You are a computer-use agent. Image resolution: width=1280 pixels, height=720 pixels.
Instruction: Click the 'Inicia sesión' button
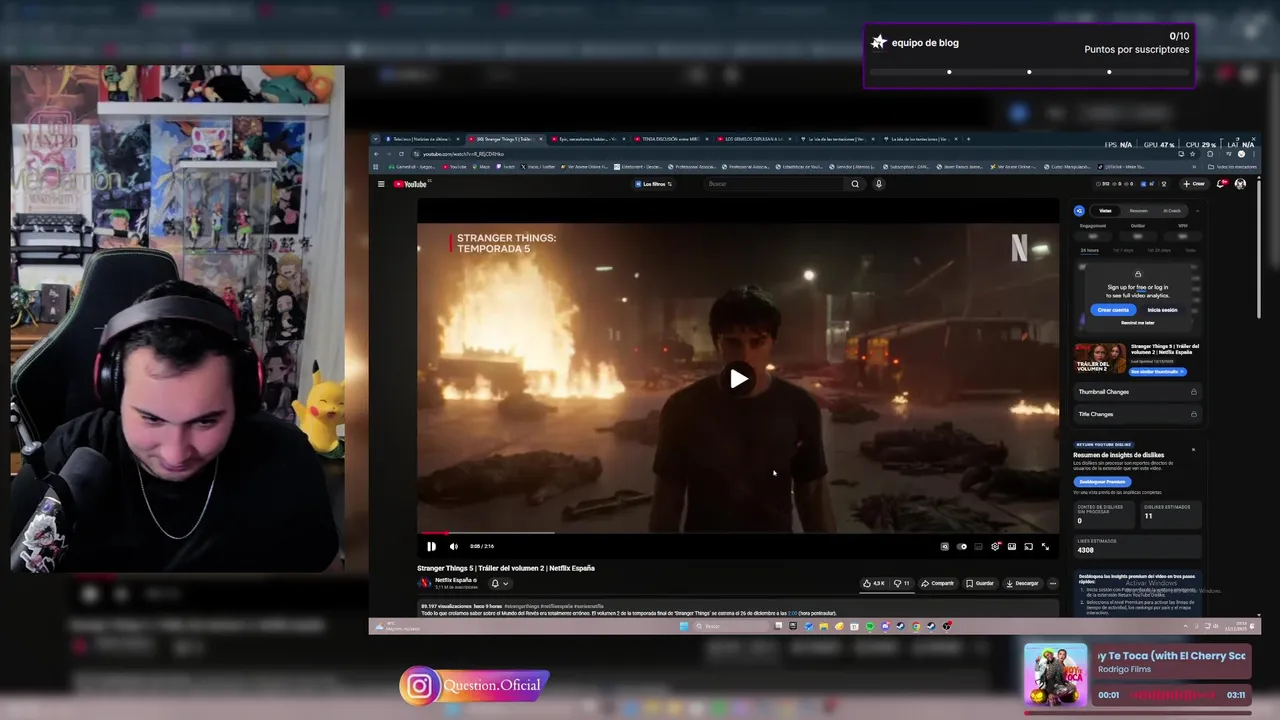point(1162,310)
